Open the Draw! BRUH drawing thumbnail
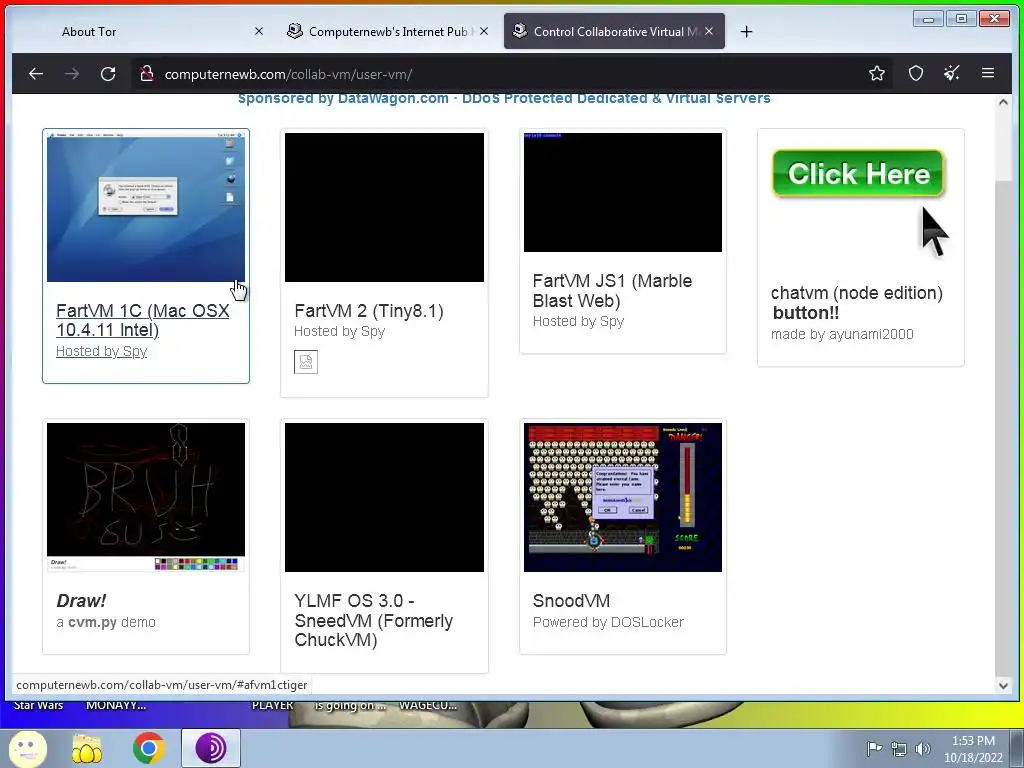 [146, 497]
